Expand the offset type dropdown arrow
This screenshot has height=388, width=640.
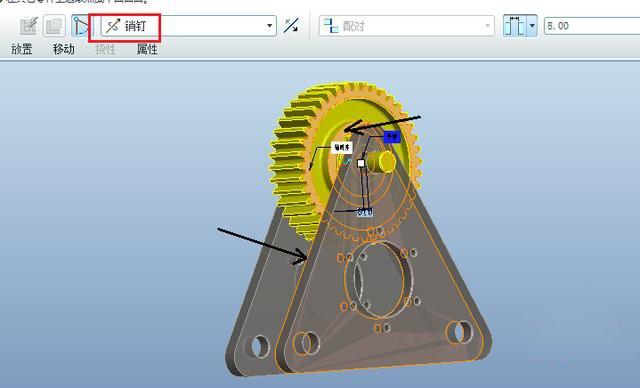click(x=532, y=26)
